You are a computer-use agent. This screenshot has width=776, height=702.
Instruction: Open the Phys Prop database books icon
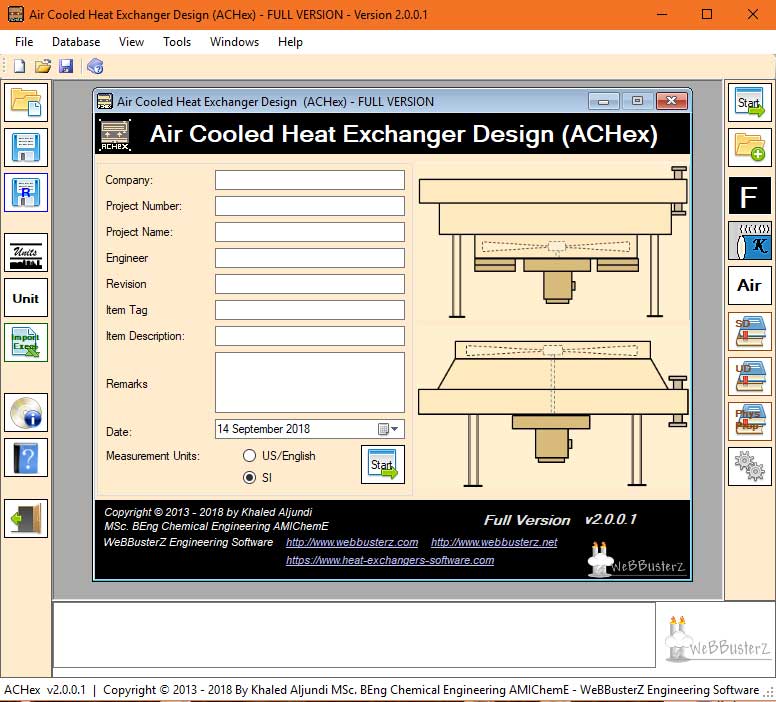(x=749, y=421)
